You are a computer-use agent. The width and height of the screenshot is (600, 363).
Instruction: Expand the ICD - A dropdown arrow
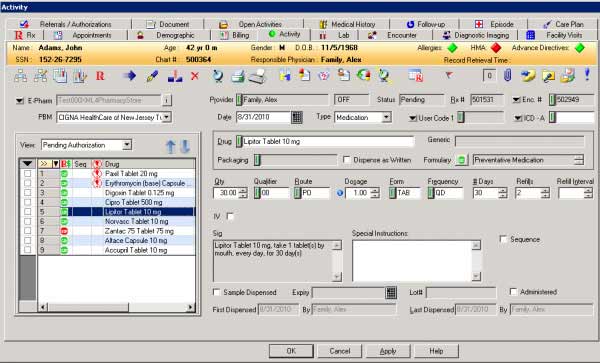click(x=518, y=118)
